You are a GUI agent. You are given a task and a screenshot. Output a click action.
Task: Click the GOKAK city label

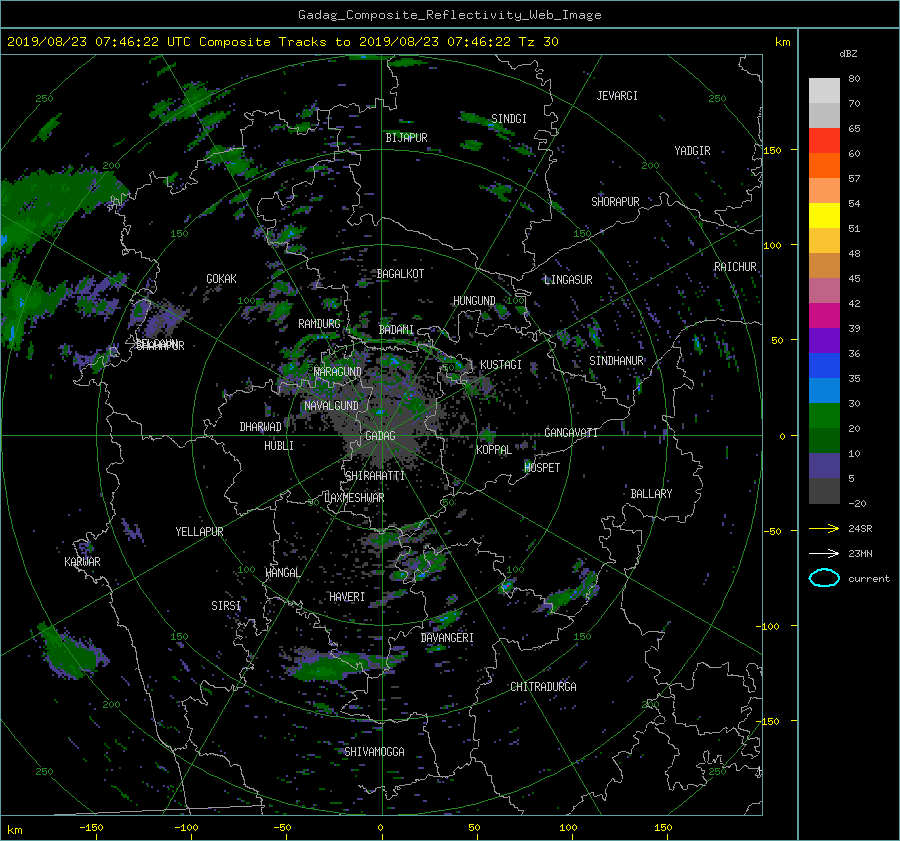point(222,279)
